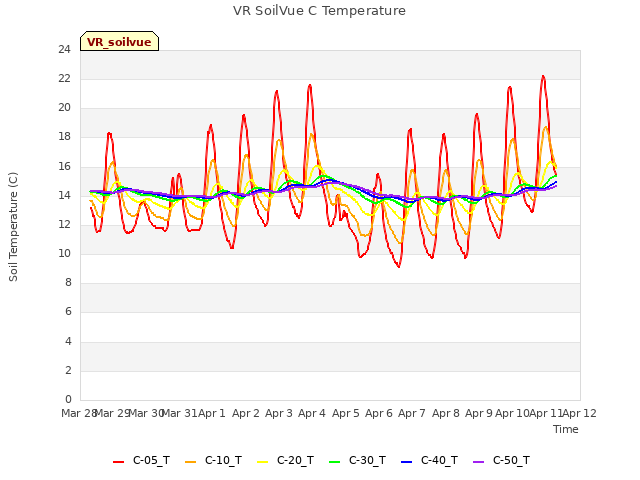Image resolution: width=640 pixels, height=480 pixels.
Task: Click the Time axis label
Action: tap(566, 429)
